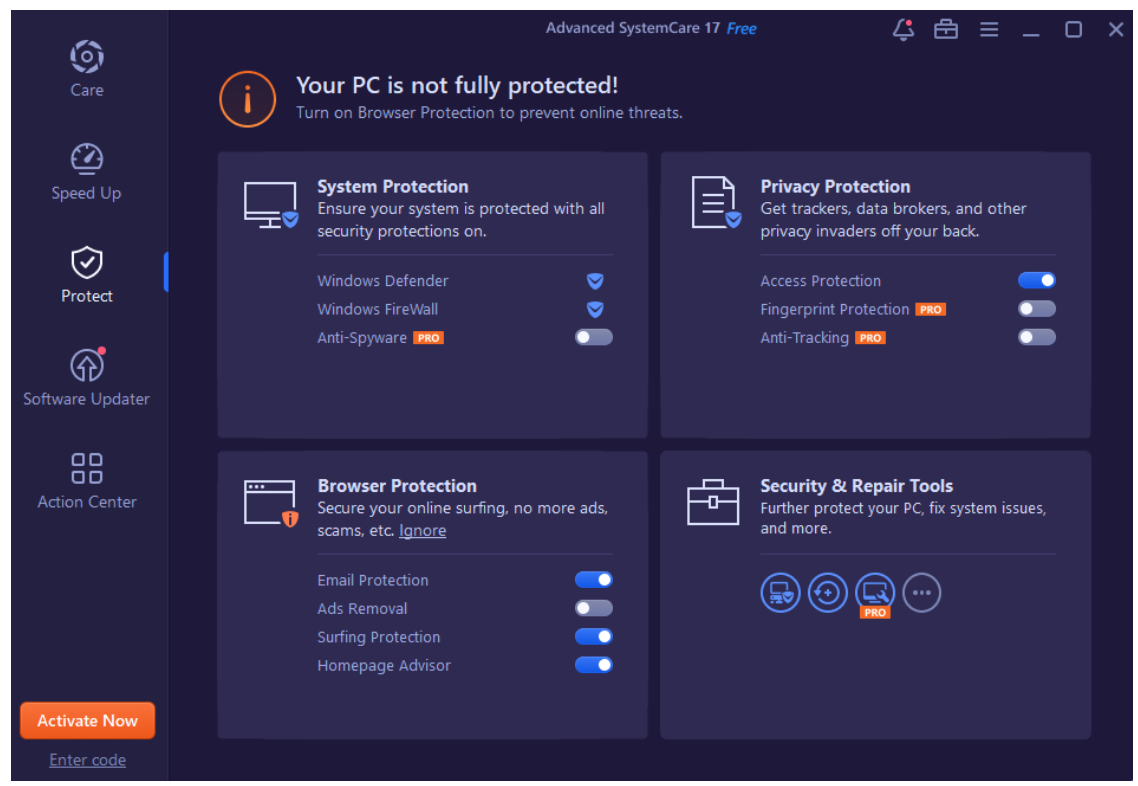Click the Privacy Protection heading
This screenshot has height=786, width=1138.
click(x=835, y=187)
